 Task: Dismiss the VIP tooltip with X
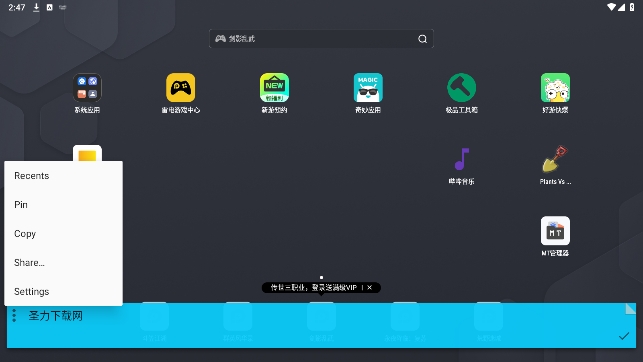(x=369, y=288)
